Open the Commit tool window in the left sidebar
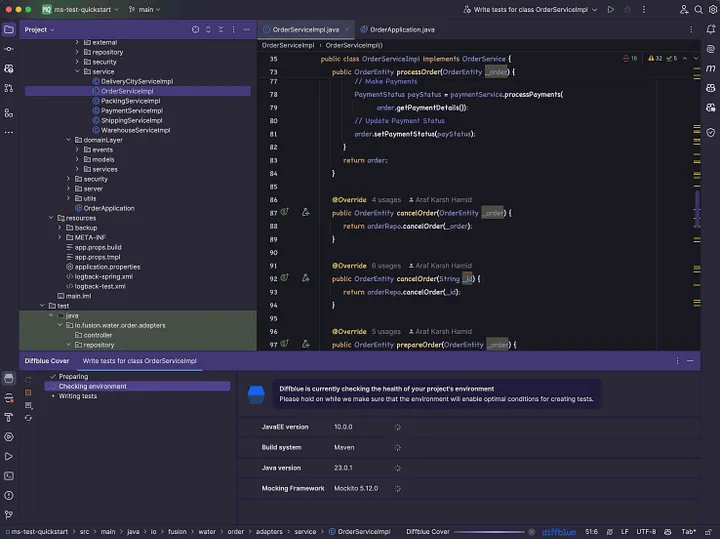This screenshot has width=720, height=539. 9,49
